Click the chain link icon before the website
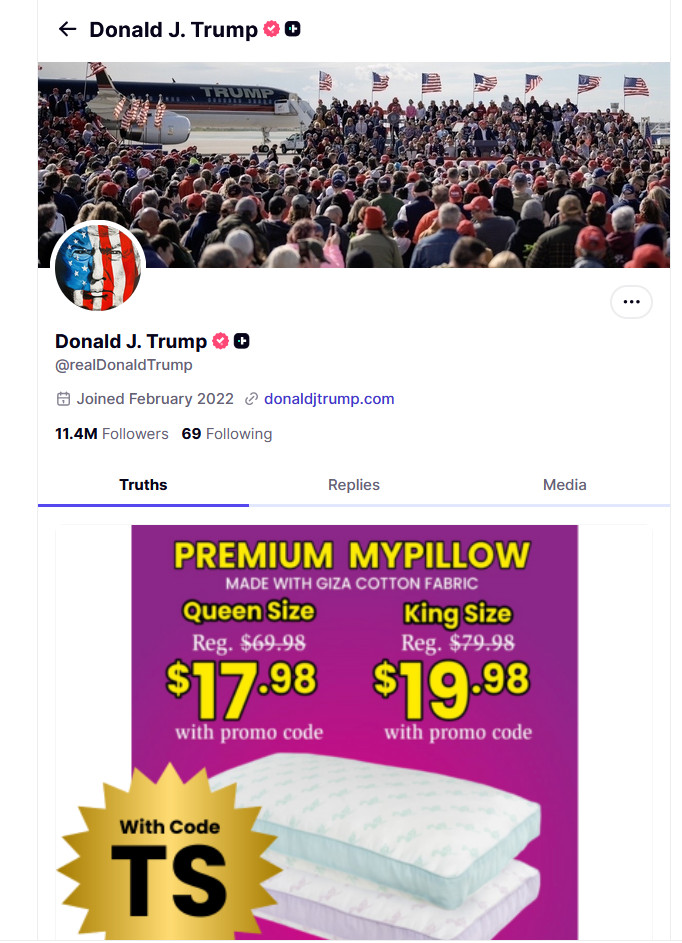This screenshot has width=682, height=943. tap(251, 399)
